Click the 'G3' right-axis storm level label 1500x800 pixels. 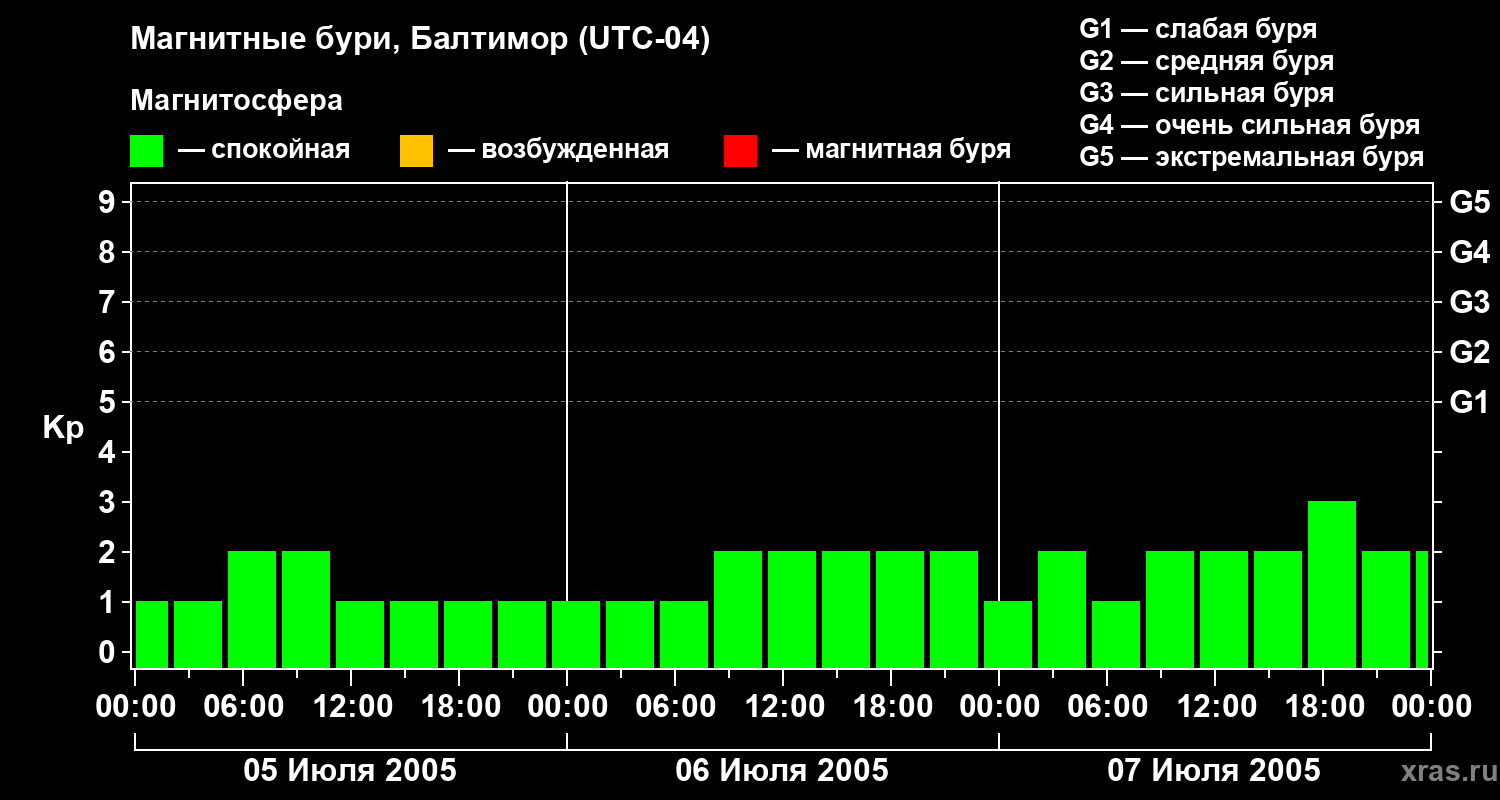point(1469,302)
